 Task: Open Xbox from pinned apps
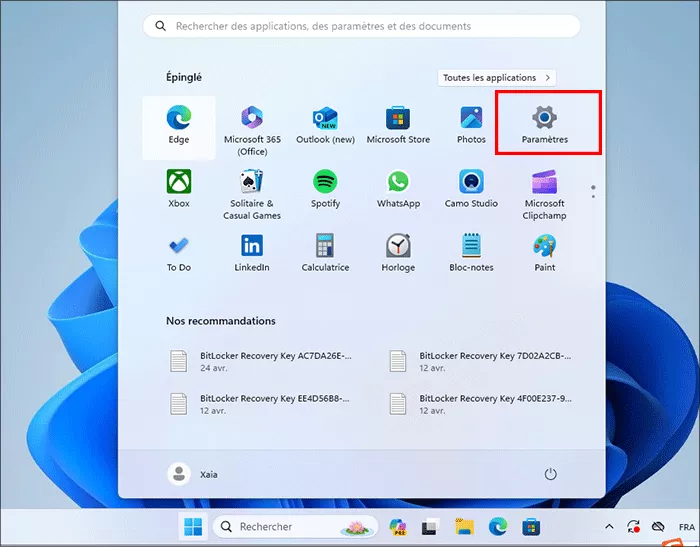pyautogui.click(x=179, y=188)
